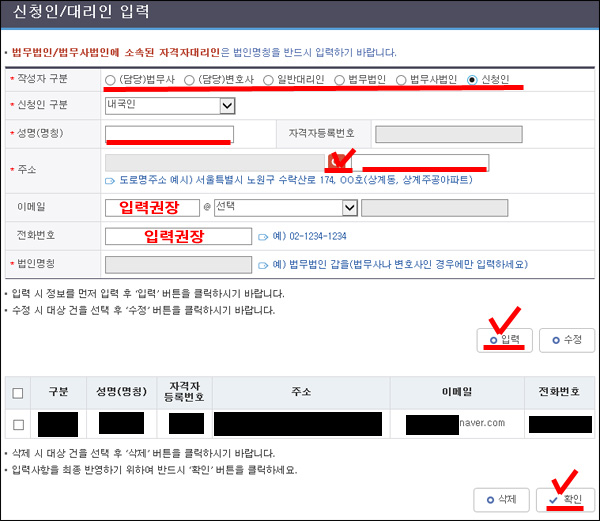Image resolution: width=600 pixels, height=521 pixels.
Task: Open the 신청인 구분 내국인 dropdown
Action: tap(170, 106)
